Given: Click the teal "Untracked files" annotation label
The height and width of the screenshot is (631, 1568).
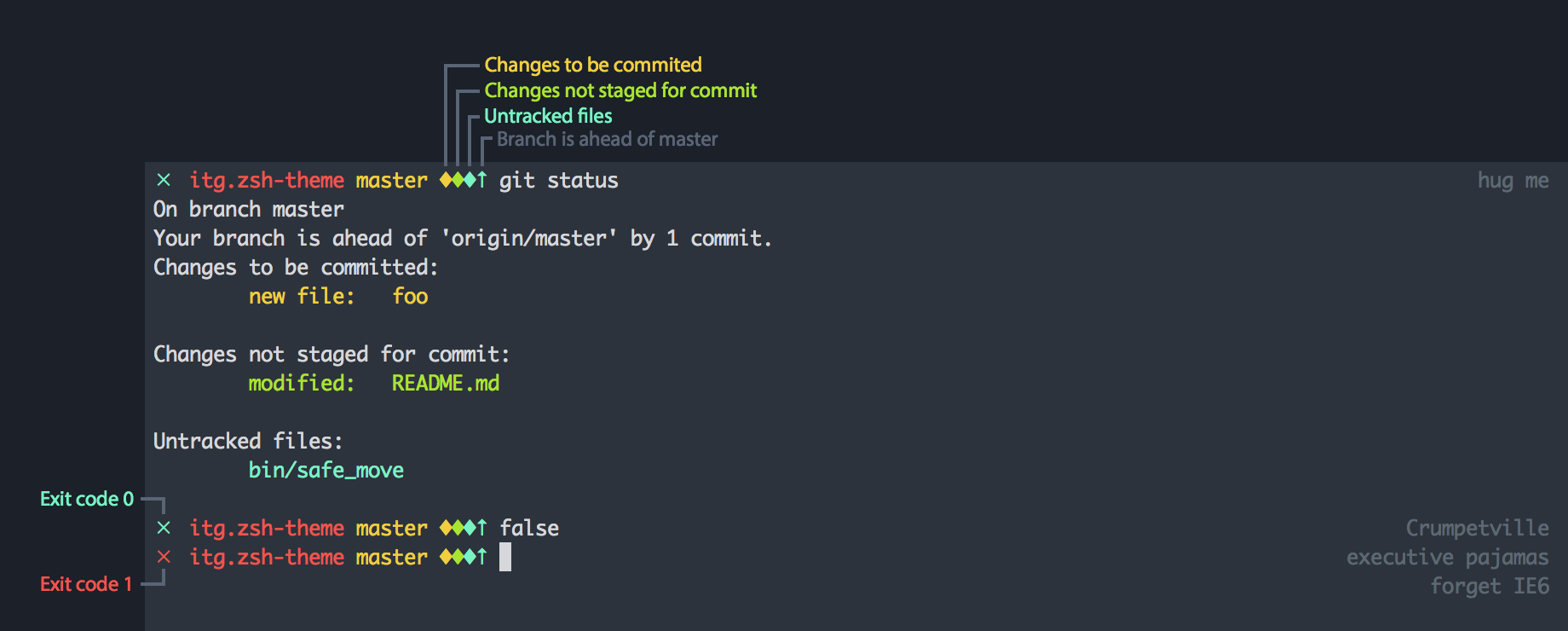Looking at the screenshot, I should (547, 116).
